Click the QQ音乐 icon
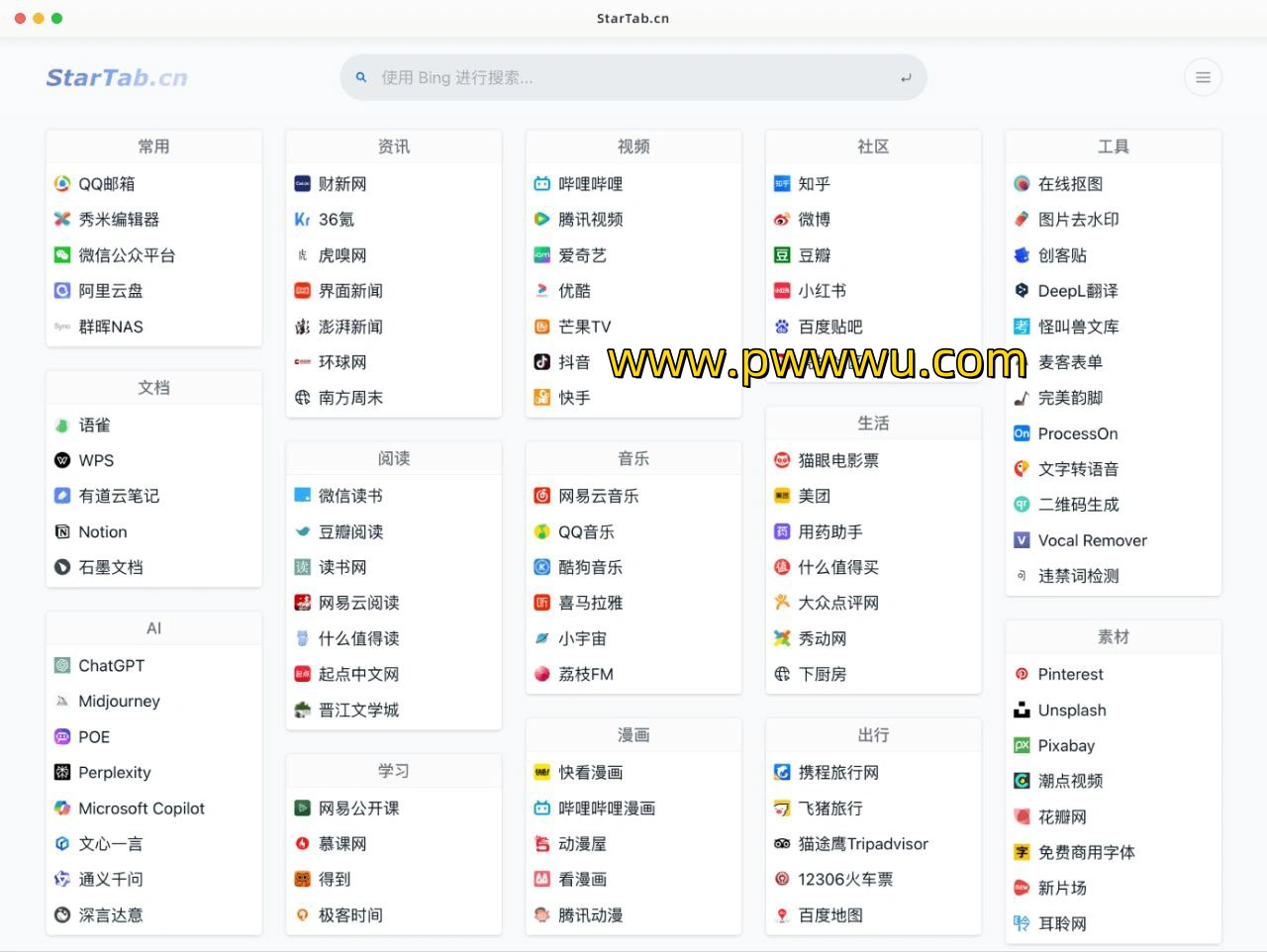1267x952 pixels. [542, 531]
